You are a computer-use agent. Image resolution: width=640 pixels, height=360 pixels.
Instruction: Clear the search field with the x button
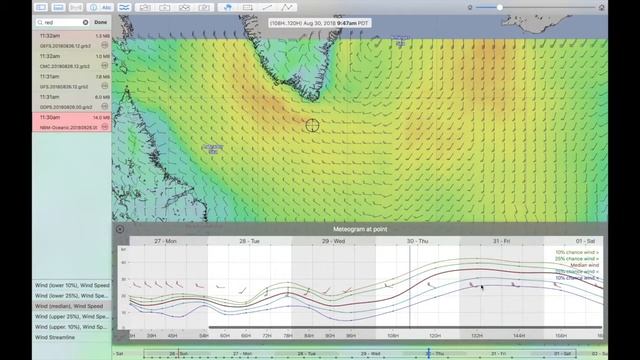[x=85, y=22]
